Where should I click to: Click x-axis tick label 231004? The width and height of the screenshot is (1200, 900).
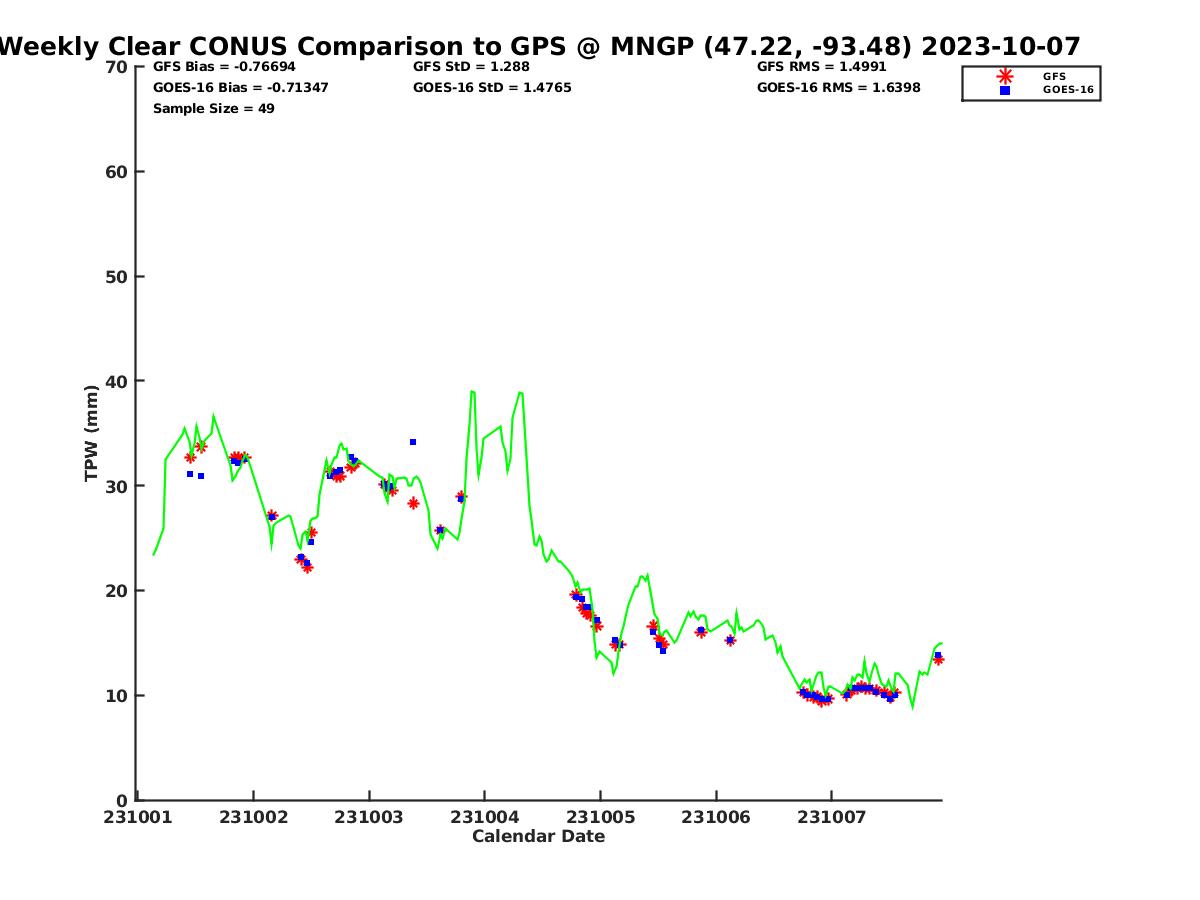[484, 817]
